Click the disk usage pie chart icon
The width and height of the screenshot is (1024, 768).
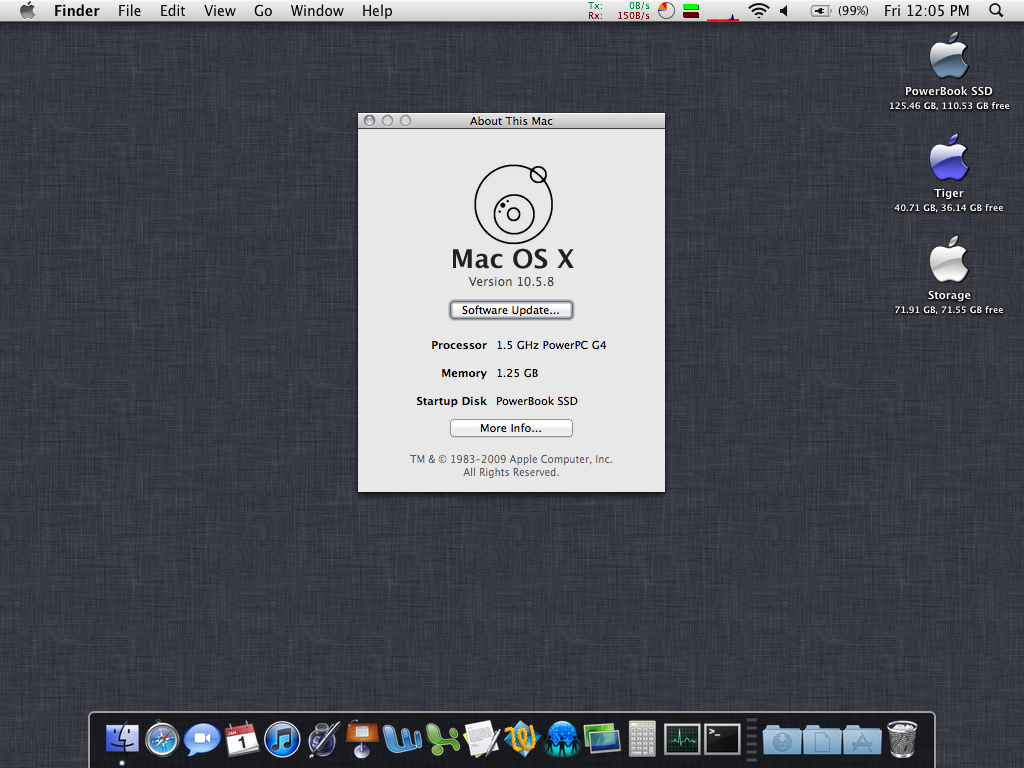666,10
